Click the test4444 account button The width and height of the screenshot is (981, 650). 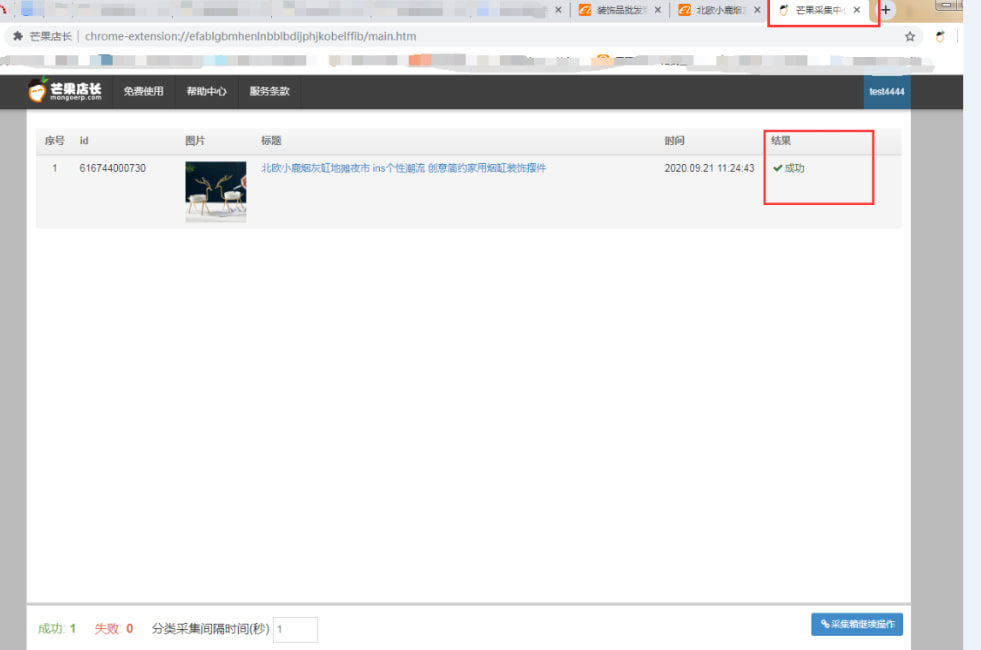pos(887,91)
